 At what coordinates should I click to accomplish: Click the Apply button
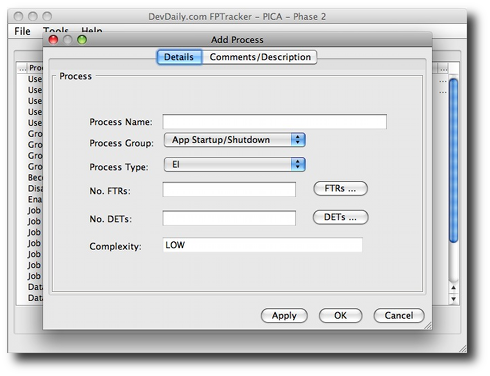click(x=284, y=315)
